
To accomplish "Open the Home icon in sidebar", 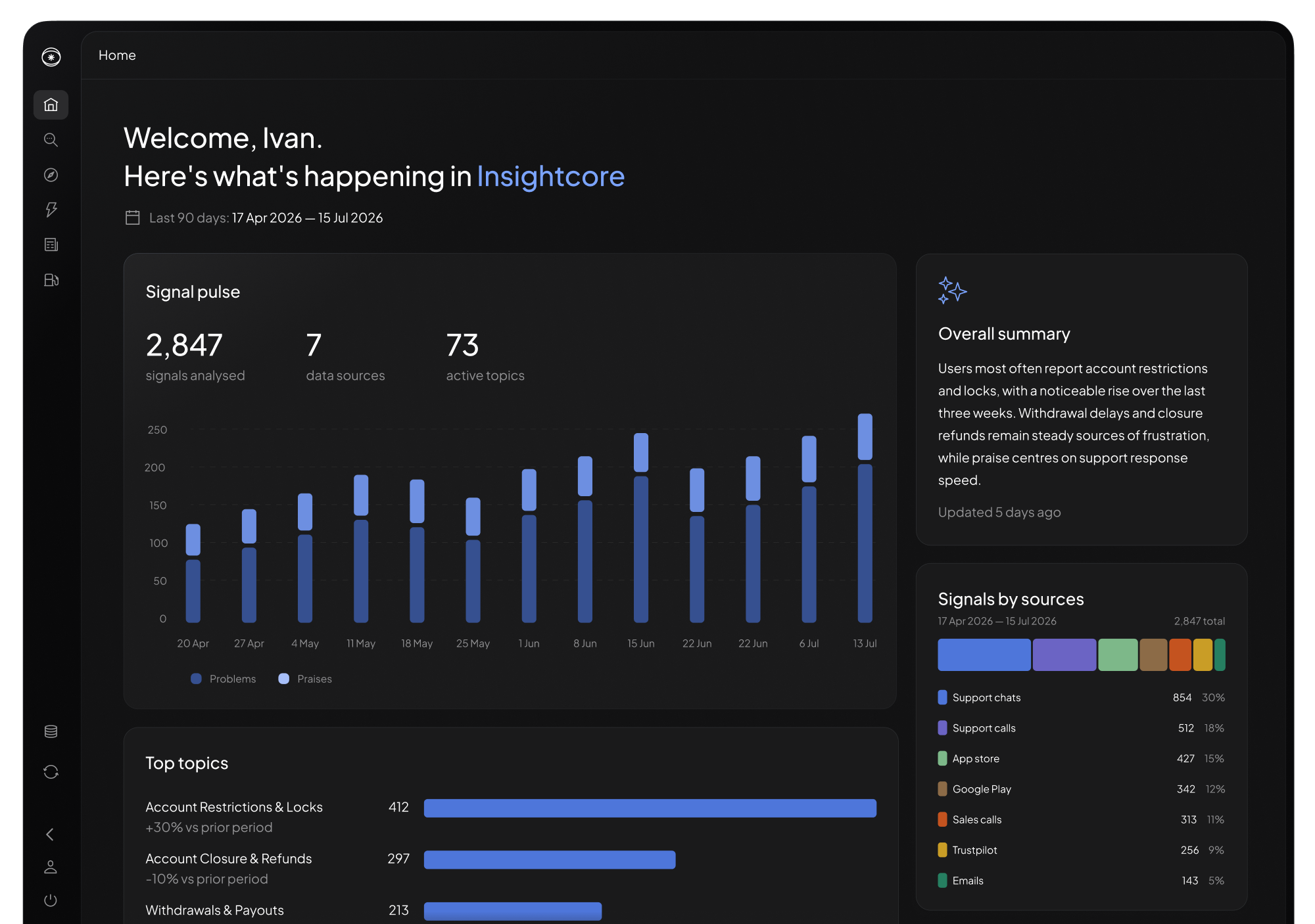I will tap(51, 105).
